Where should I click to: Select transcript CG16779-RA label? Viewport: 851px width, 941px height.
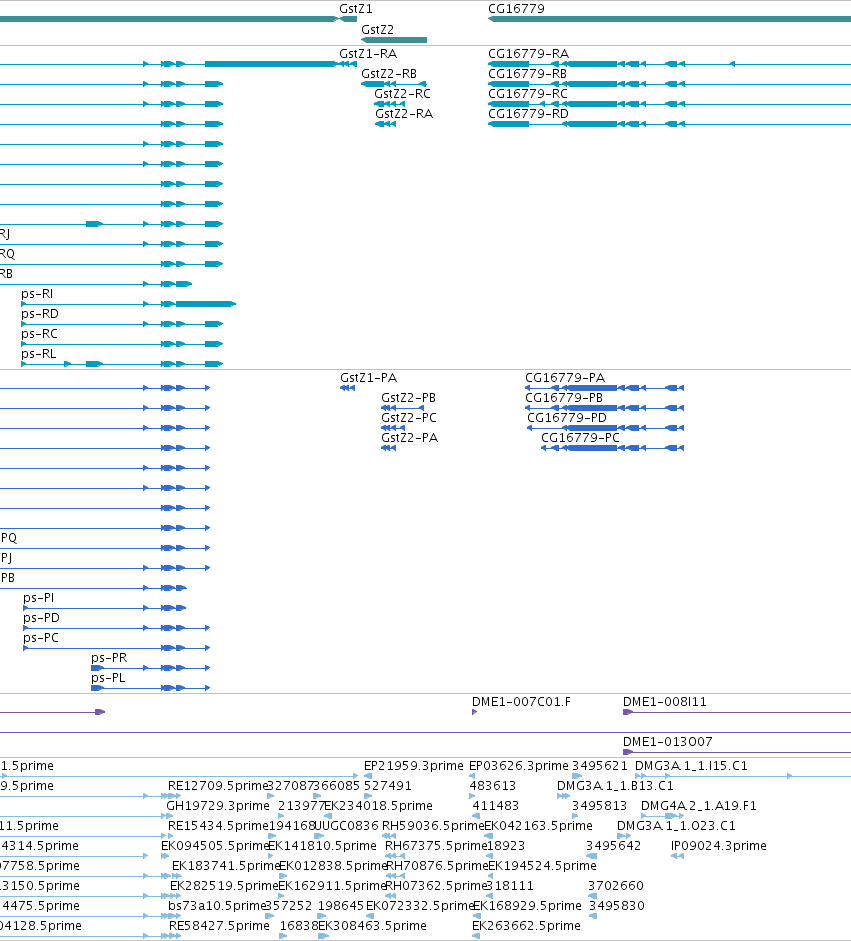[528, 53]
